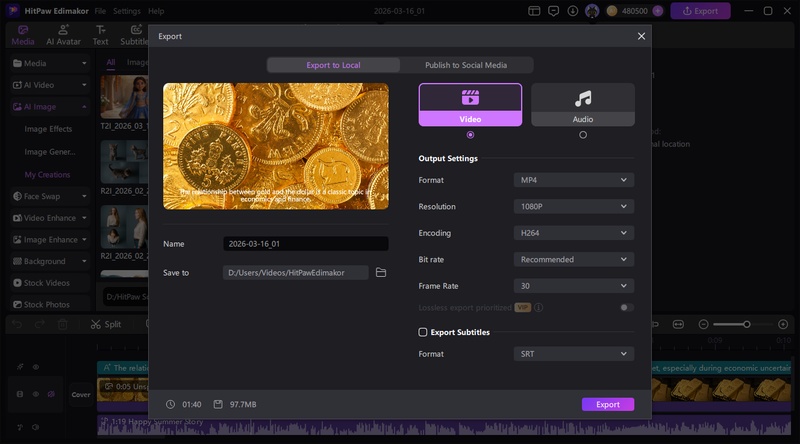Open the Frame Rate 30 dropdown
800x444 pixels.
tap(573, 286)
